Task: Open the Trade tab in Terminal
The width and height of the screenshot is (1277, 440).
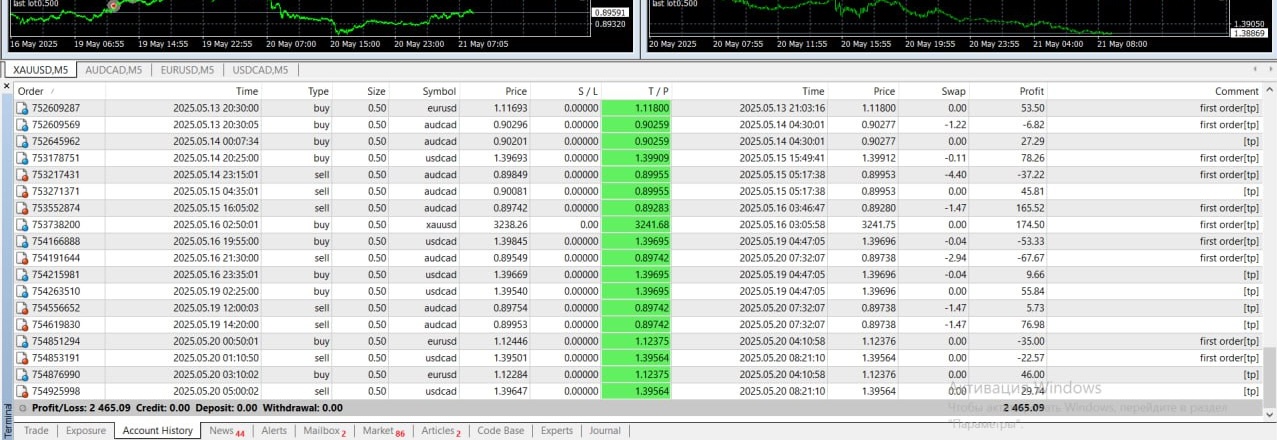Action: (x=36, y=431)
